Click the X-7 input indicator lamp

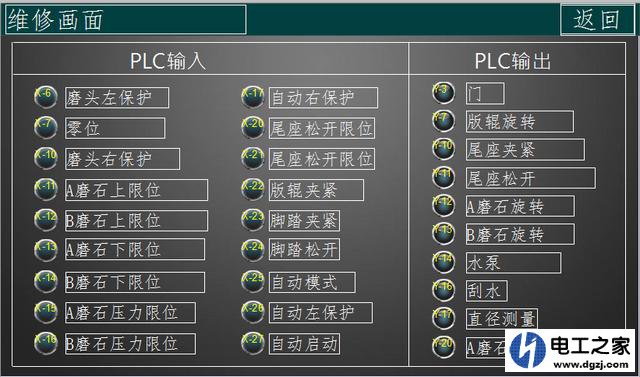(45, 127)
